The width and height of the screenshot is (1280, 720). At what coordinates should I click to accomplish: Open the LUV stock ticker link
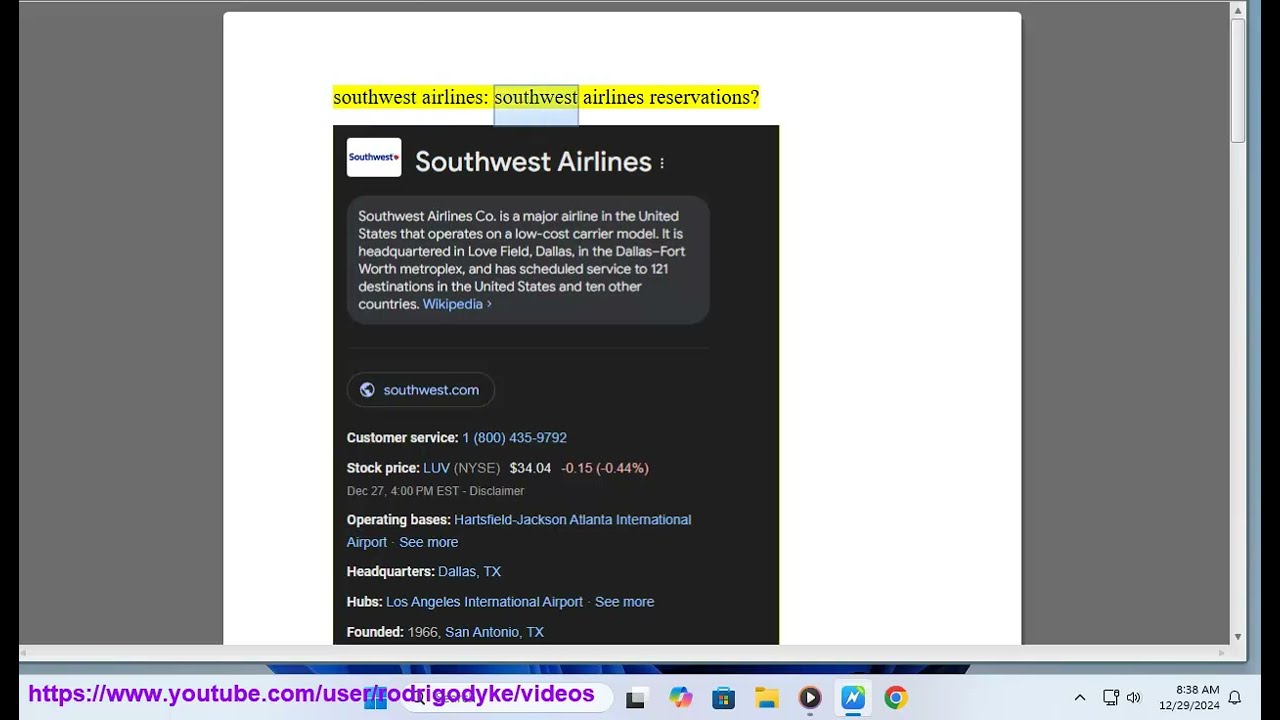point(436,468)
